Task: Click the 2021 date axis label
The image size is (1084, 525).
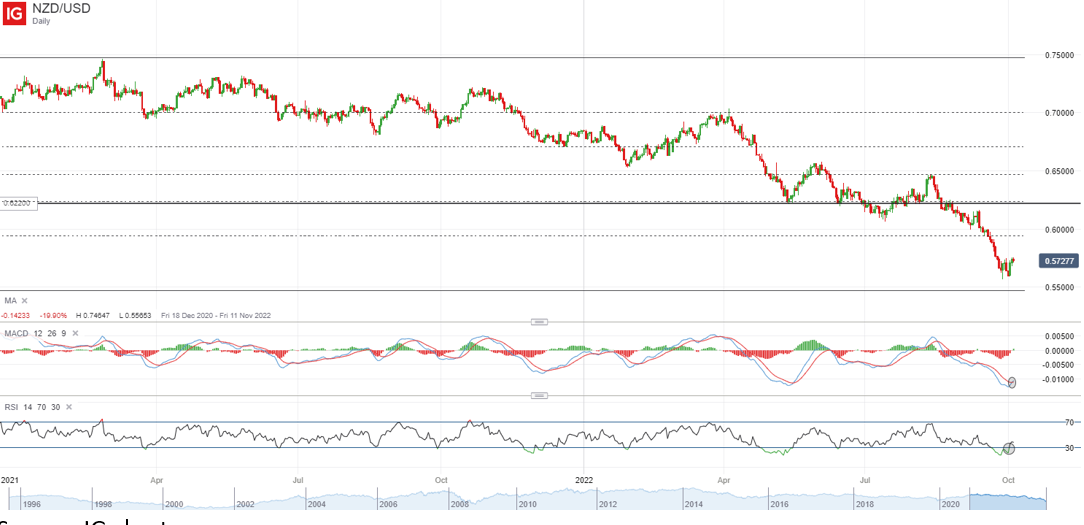Action: click(x=10, y=478)
